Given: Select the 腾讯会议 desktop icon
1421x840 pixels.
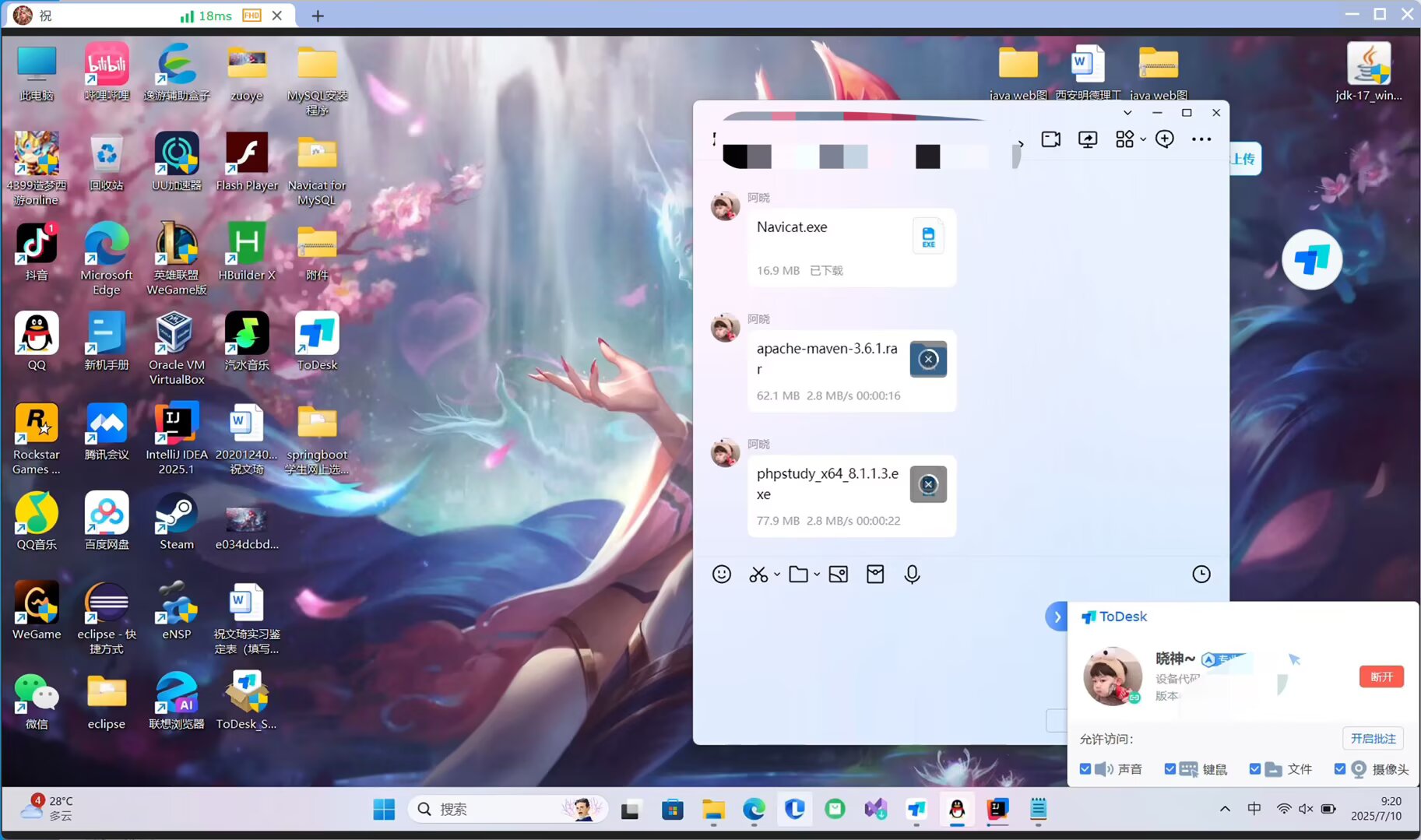Looking at the screenshot, I should (107, 431).
